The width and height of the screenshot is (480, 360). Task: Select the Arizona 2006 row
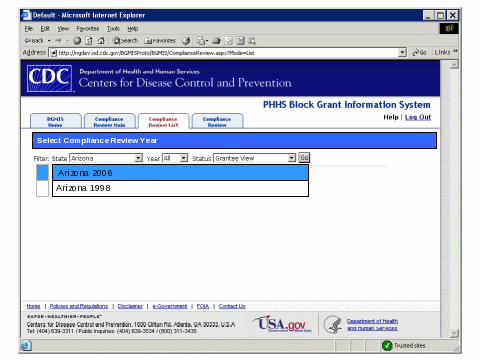coord(180,173)
